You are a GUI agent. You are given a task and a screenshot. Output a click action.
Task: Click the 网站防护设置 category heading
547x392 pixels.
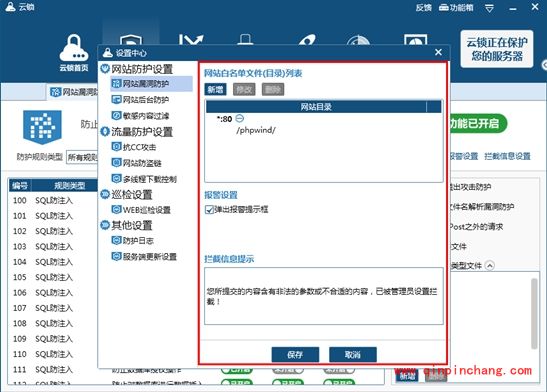point(142,69)
